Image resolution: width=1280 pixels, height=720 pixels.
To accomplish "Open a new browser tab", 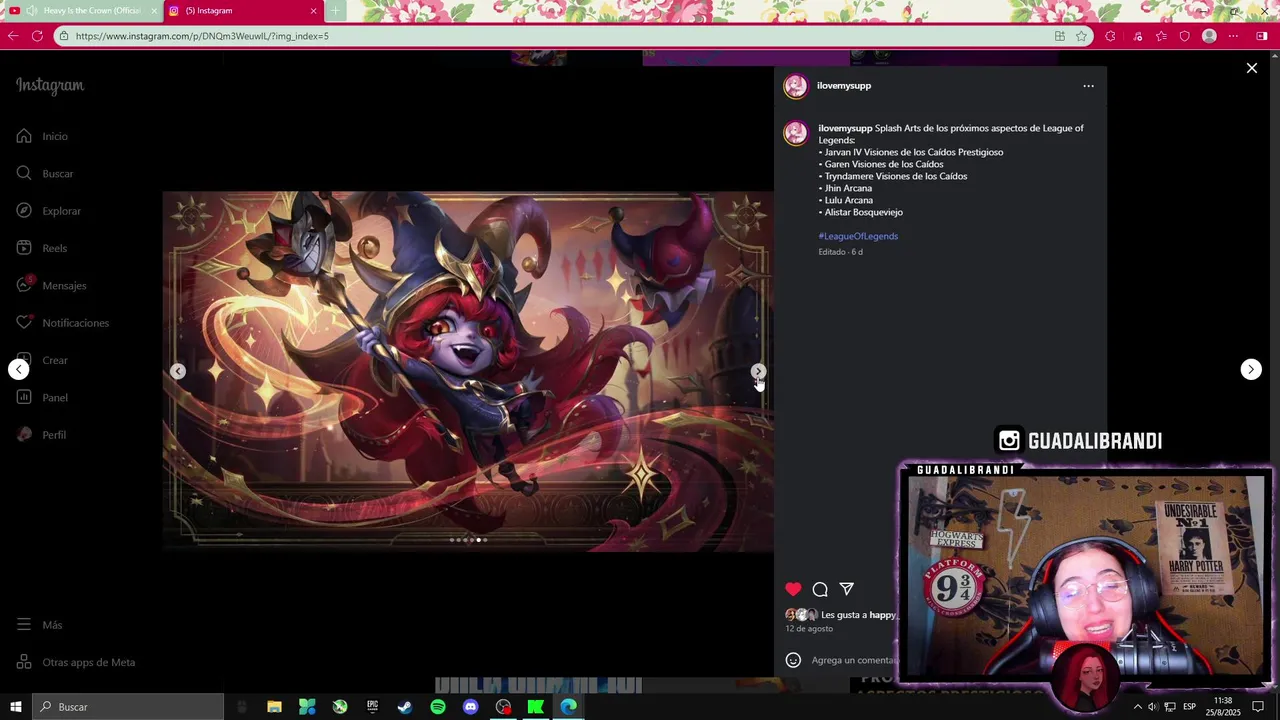I will point(335,11).
